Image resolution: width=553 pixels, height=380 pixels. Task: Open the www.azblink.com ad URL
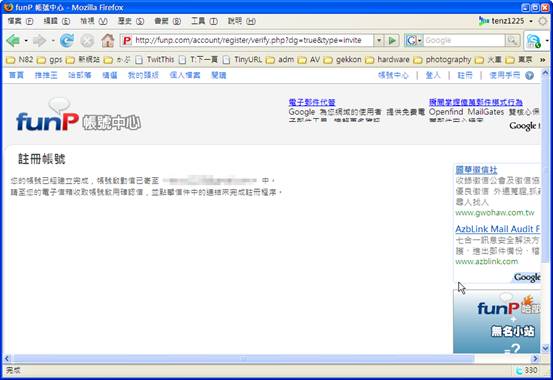(487, 261)
